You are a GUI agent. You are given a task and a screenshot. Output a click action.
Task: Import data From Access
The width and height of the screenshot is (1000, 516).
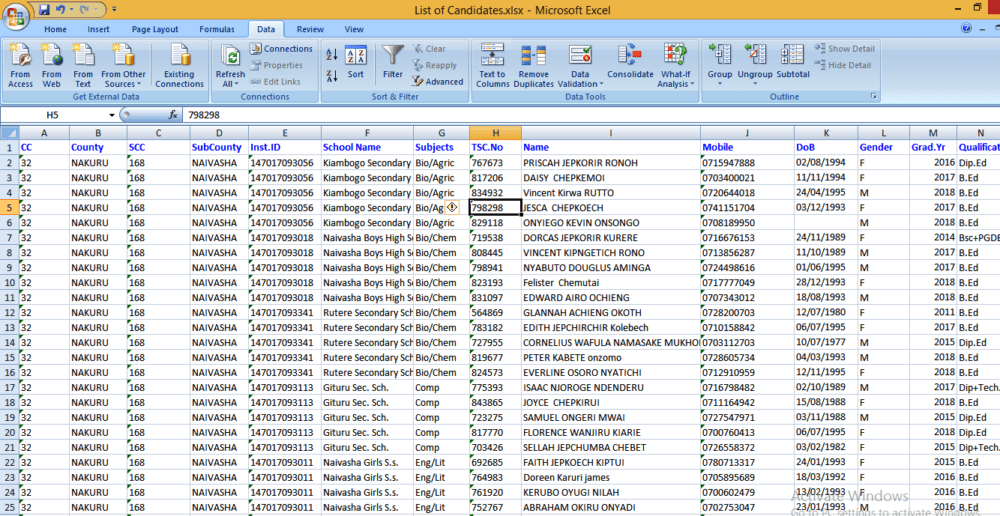point(20,66)
